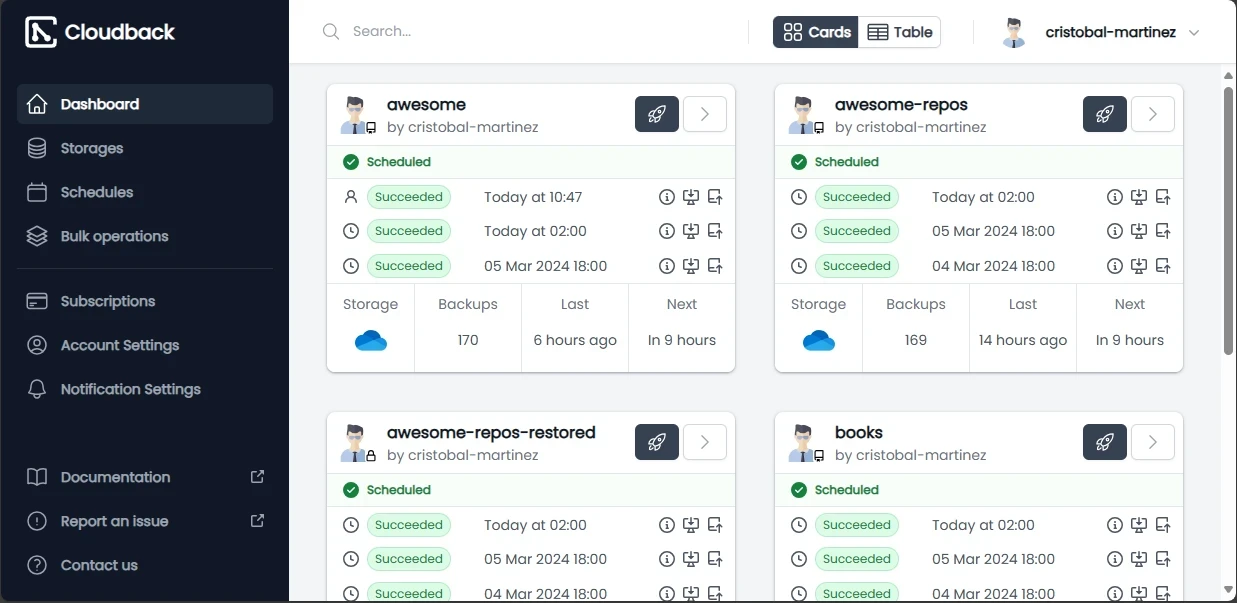Screen dimensions: 1237x603
Task: Click the user avatar in header
Action: [1014, 32]
